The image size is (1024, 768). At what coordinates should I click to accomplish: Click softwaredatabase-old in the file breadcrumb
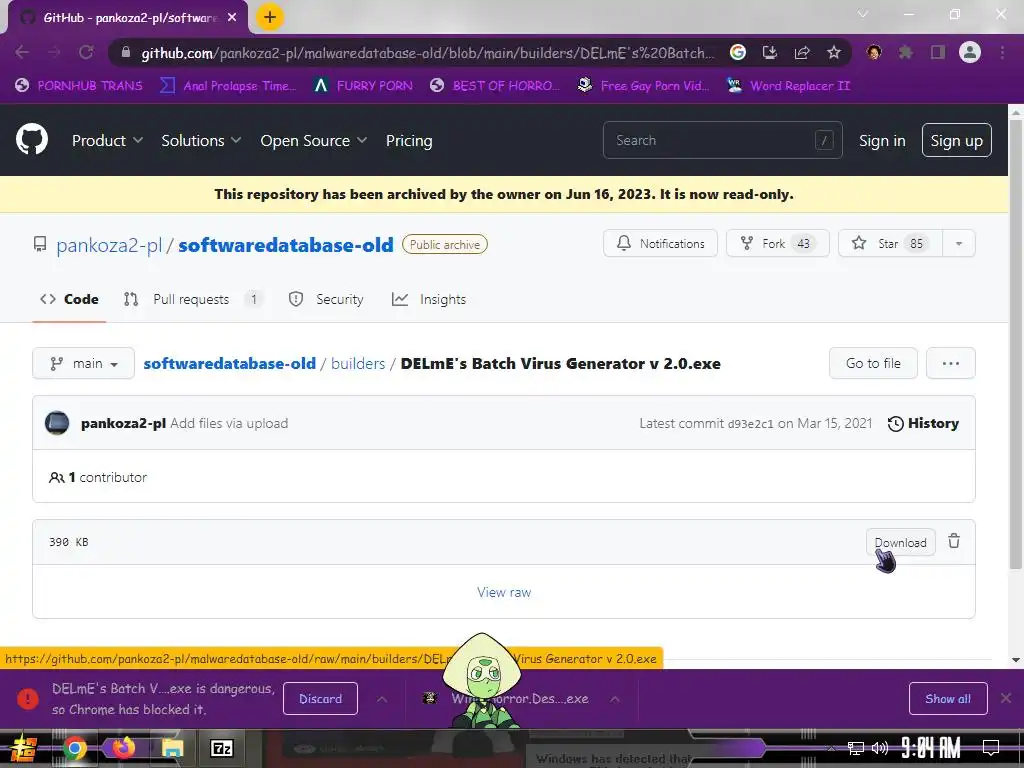pos(229,364)
